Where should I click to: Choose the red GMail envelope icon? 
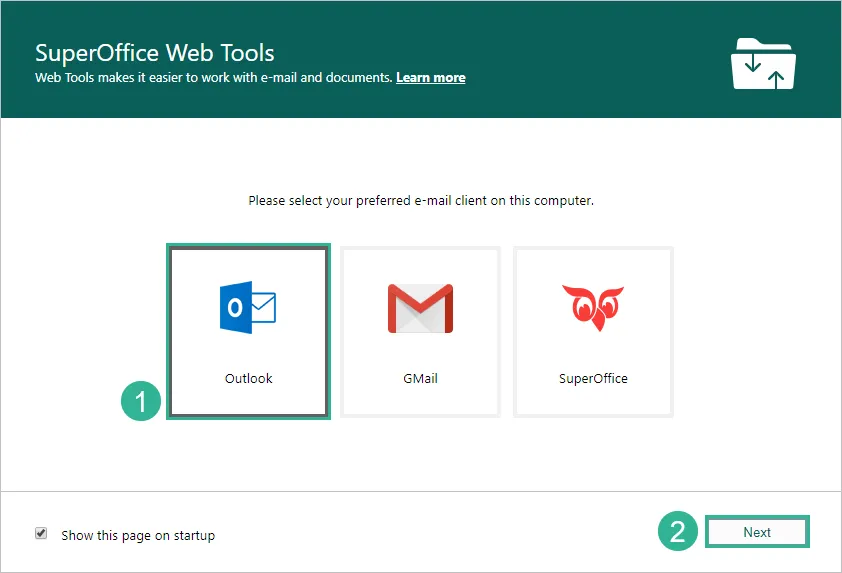pos(420,308)
